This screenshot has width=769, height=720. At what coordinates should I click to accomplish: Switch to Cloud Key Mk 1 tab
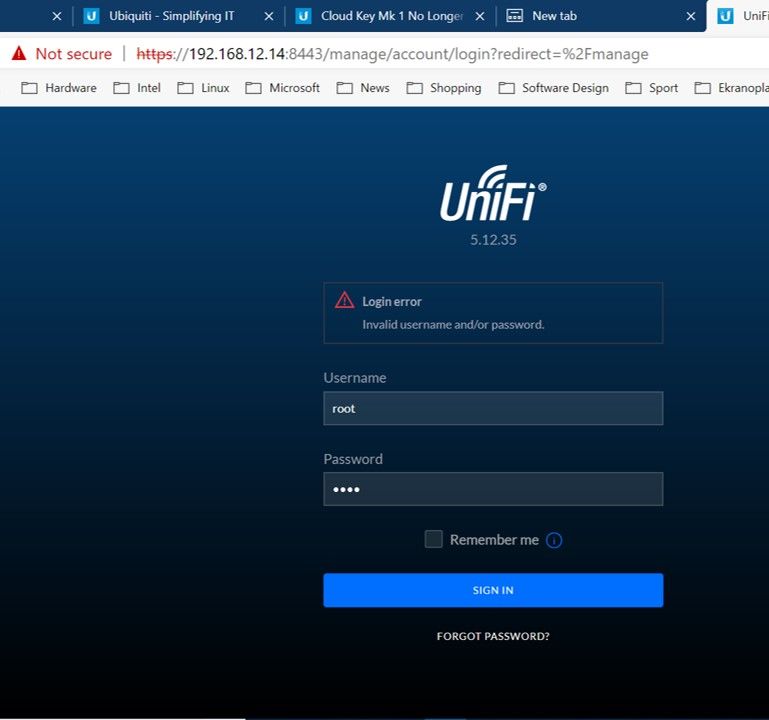(x=390, y=16)
